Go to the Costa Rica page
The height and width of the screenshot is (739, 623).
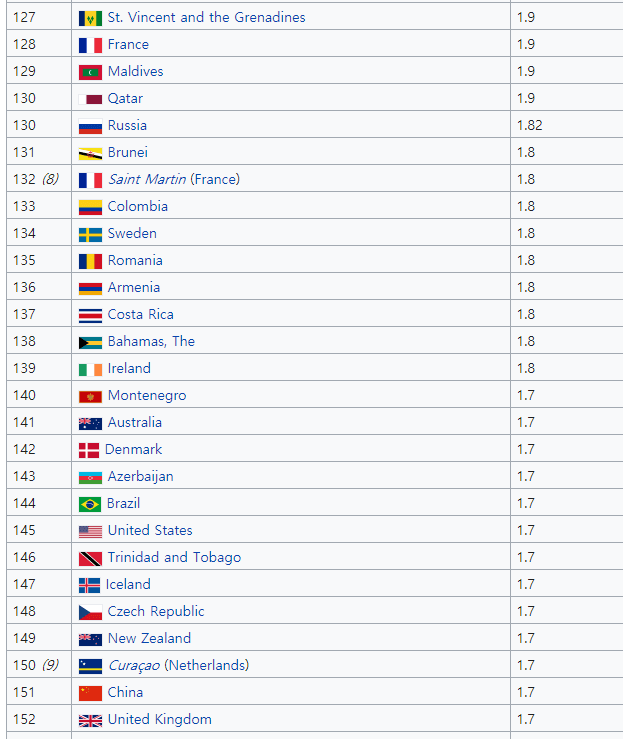point(140,314)
